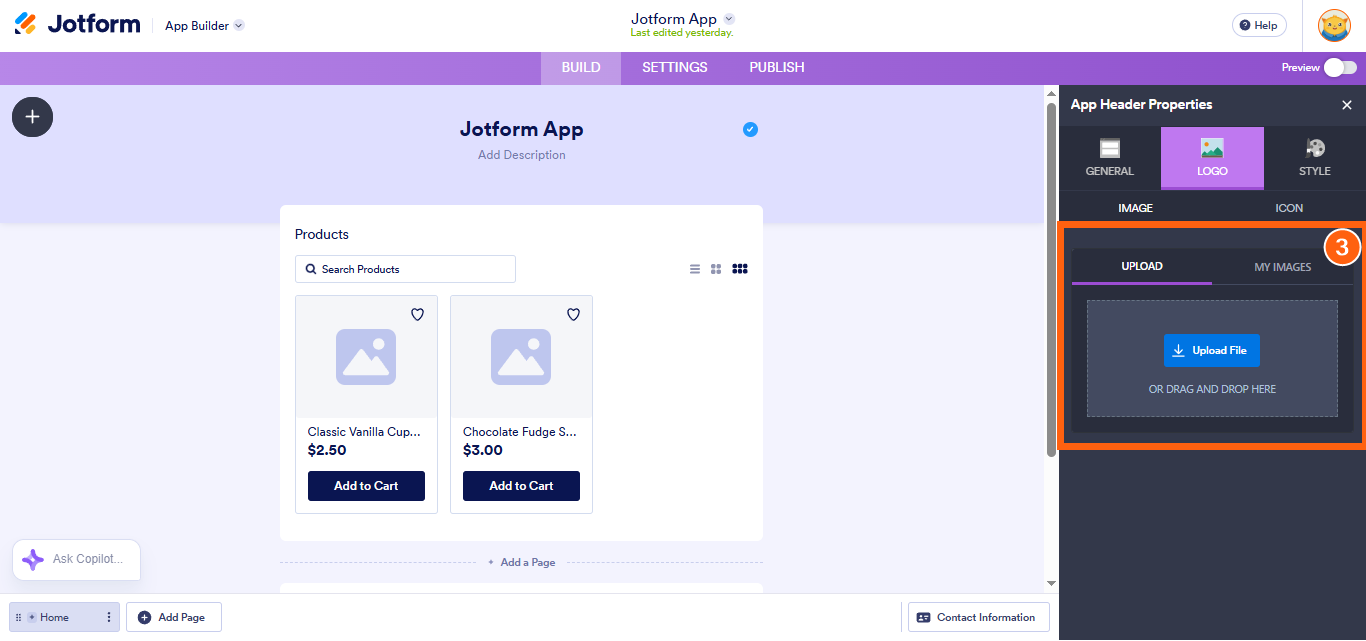
Task: Select the ICON logo sub-tab
Action: pyautogui.click(x=1289, y=208)
